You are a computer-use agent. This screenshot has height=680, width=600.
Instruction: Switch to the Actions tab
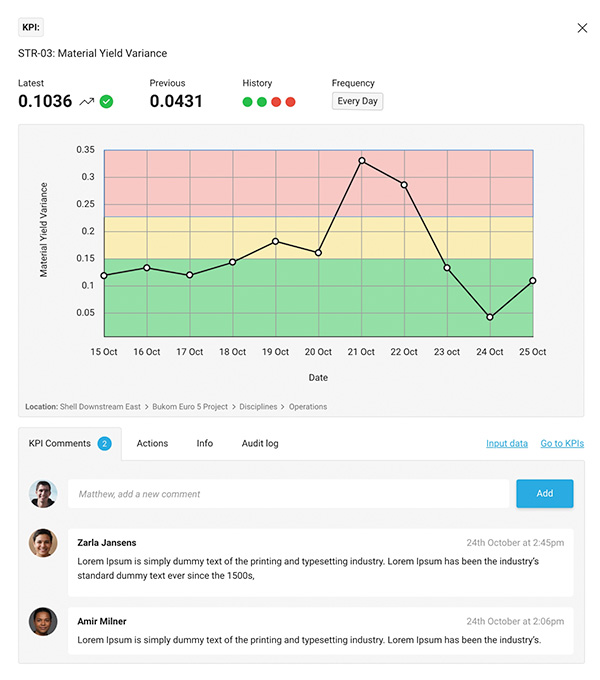click(152, 443)
